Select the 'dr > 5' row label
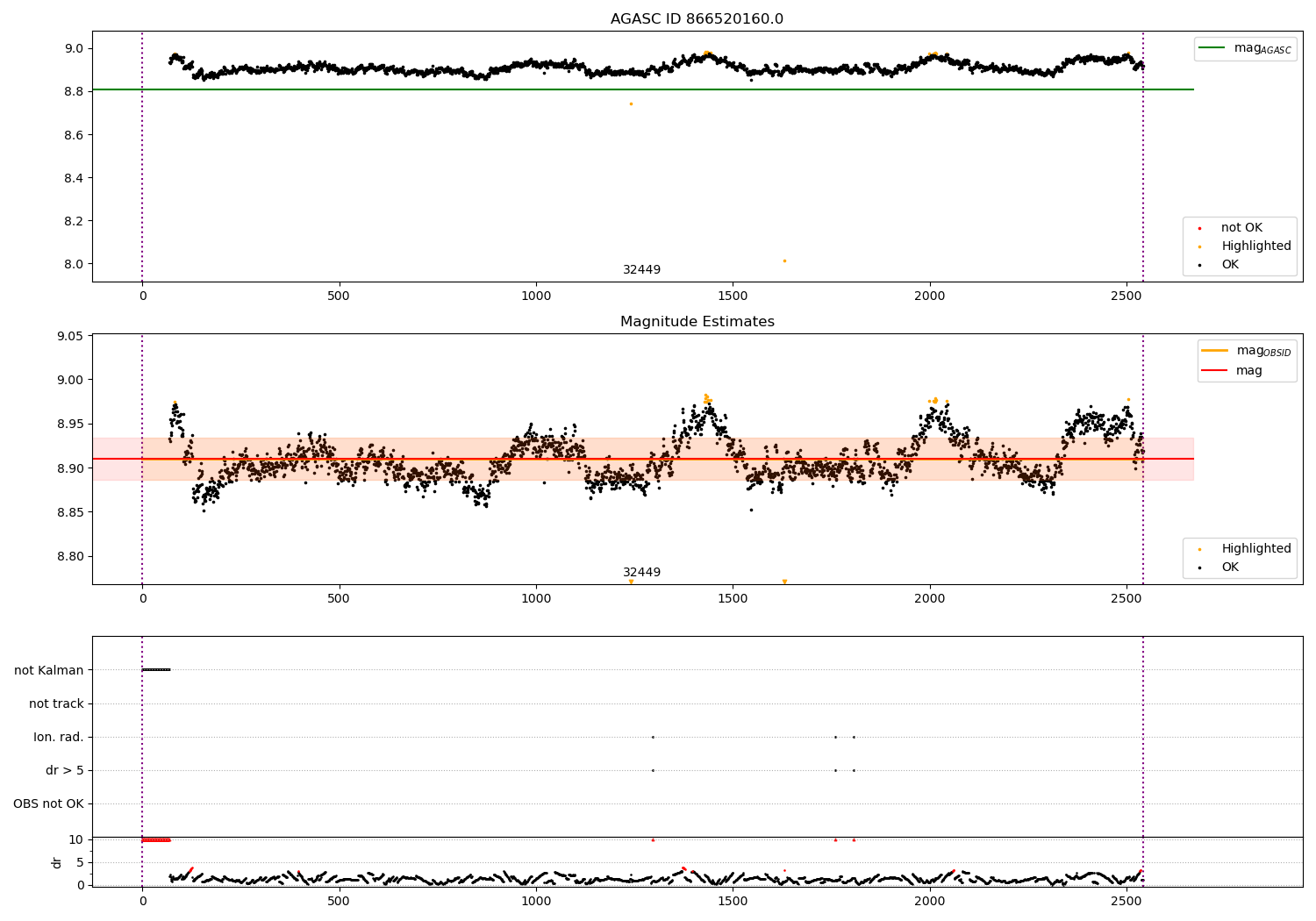 [x=65, y=770]
